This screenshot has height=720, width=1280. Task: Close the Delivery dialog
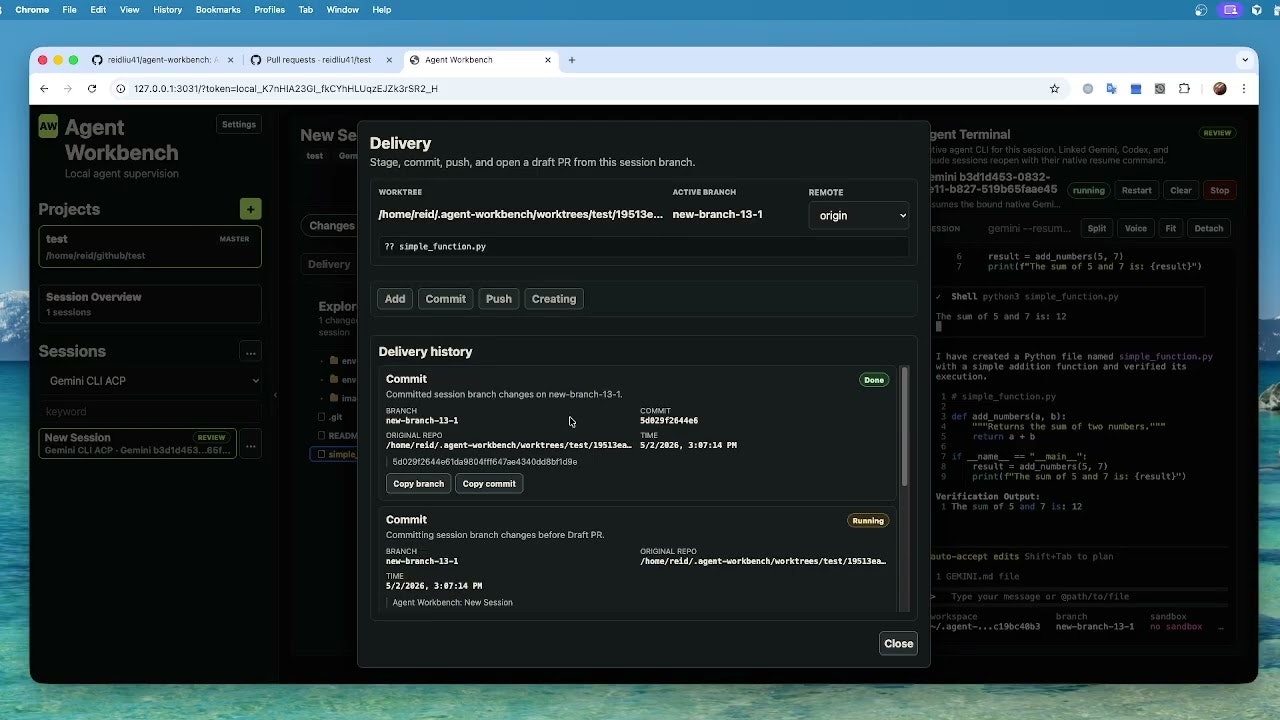click(x=898, y=644)
